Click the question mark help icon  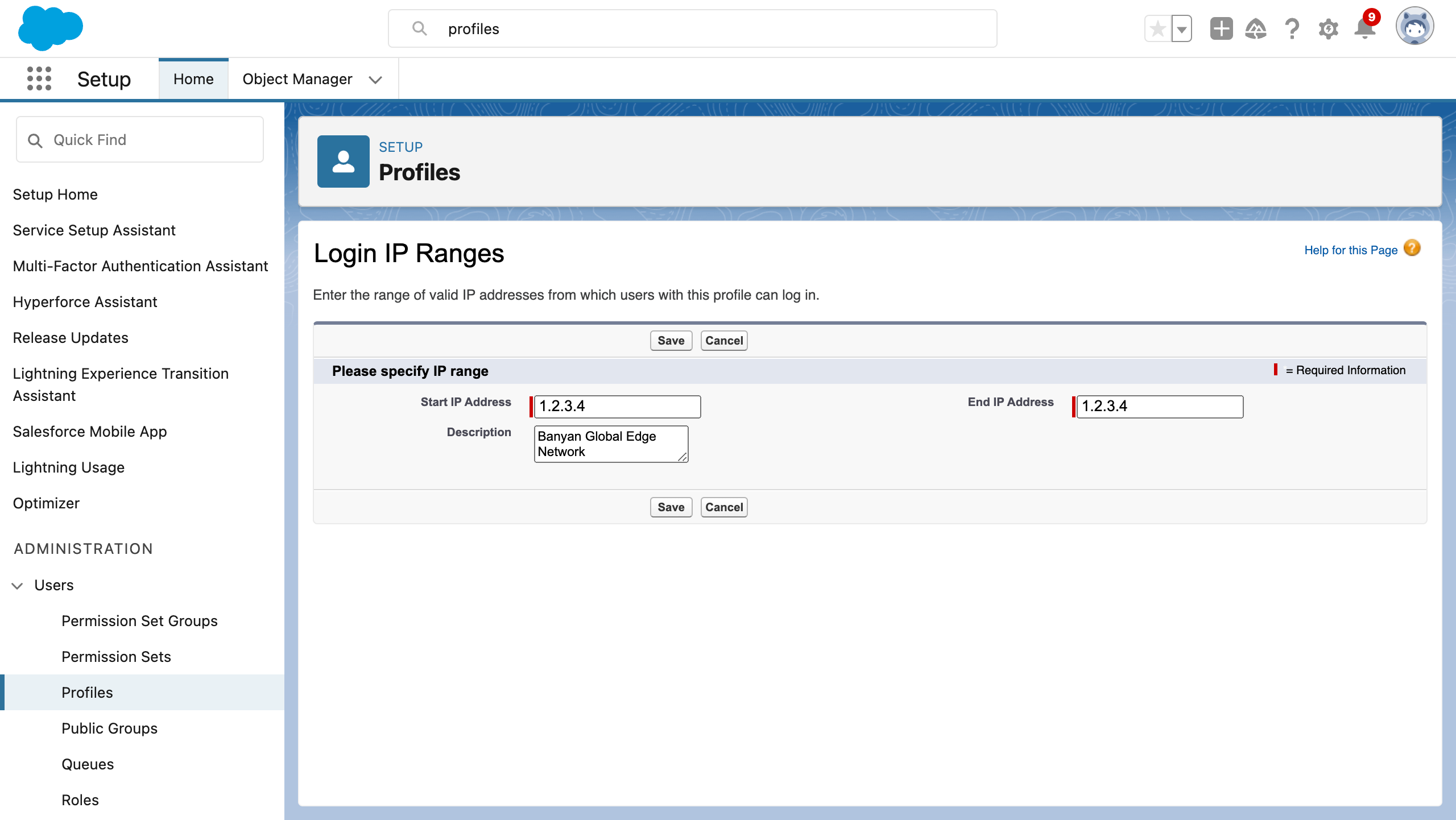[1292, 28]
